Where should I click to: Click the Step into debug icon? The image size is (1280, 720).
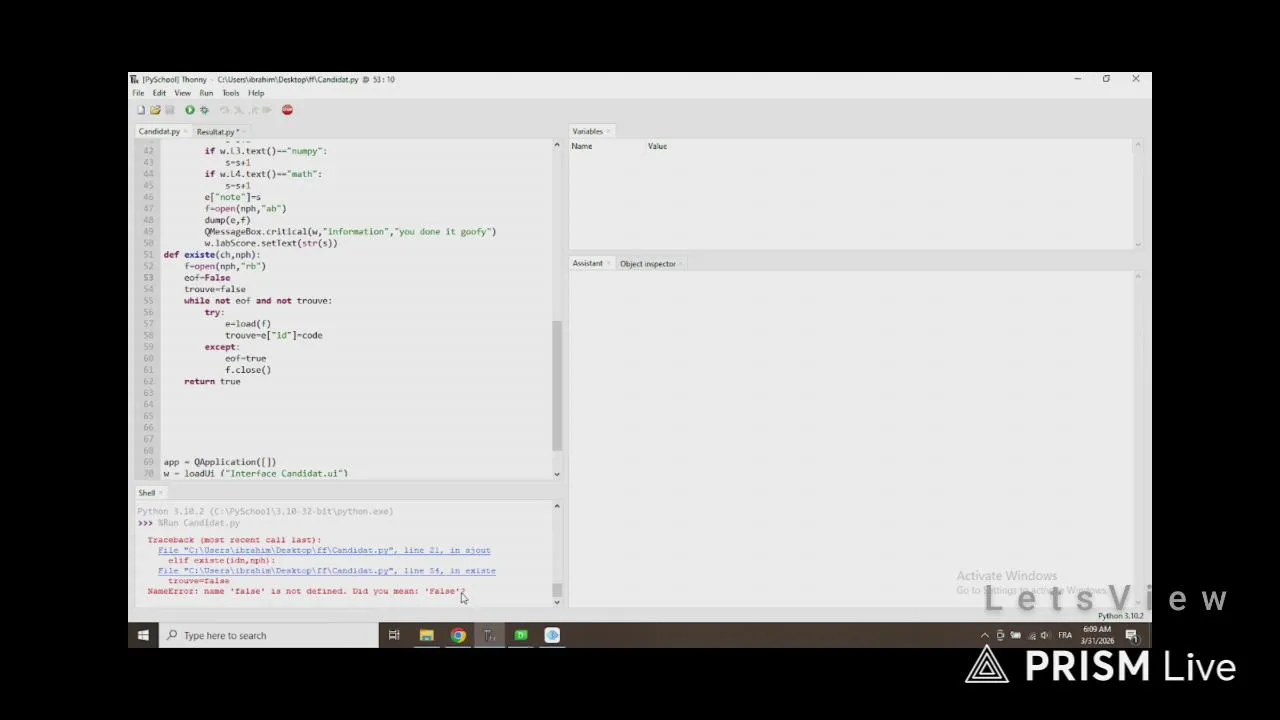[x=238, y=110]
